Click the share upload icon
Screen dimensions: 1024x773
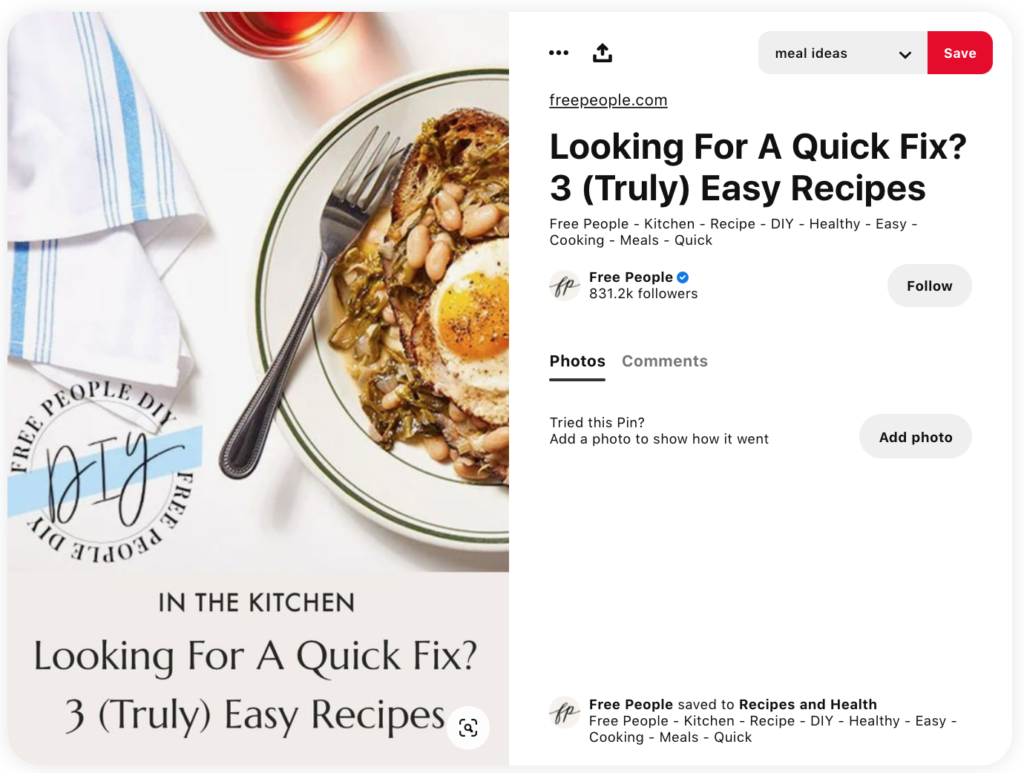pyautogui.click(x=602, y=53)
